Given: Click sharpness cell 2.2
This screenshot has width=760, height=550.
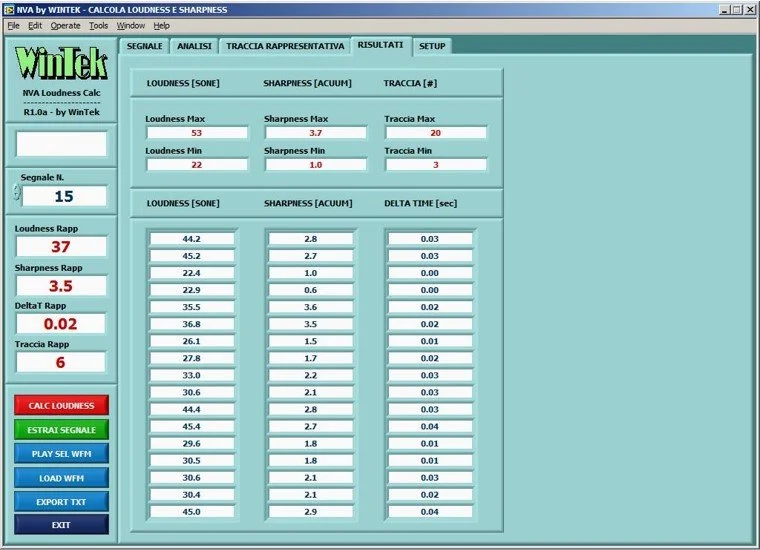Looking at the screenshot, I should coord(311,375).
